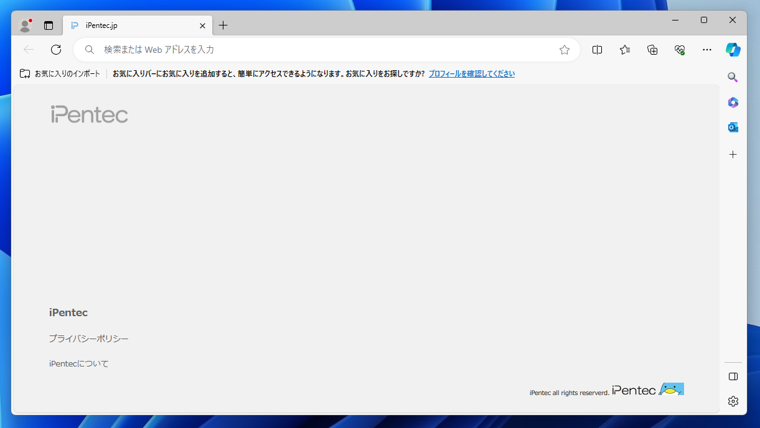The width and height of the screenshot is (760, 428).
Task: Customize sidebar with plus icon
Action: coord(733,154)
